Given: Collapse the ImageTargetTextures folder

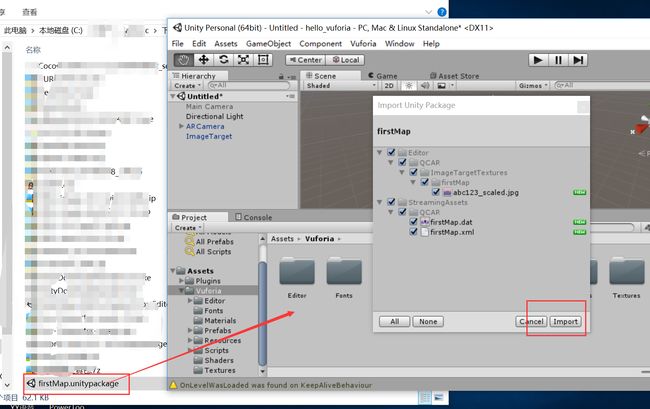Looking at the screenshot, I should (402, 172).
